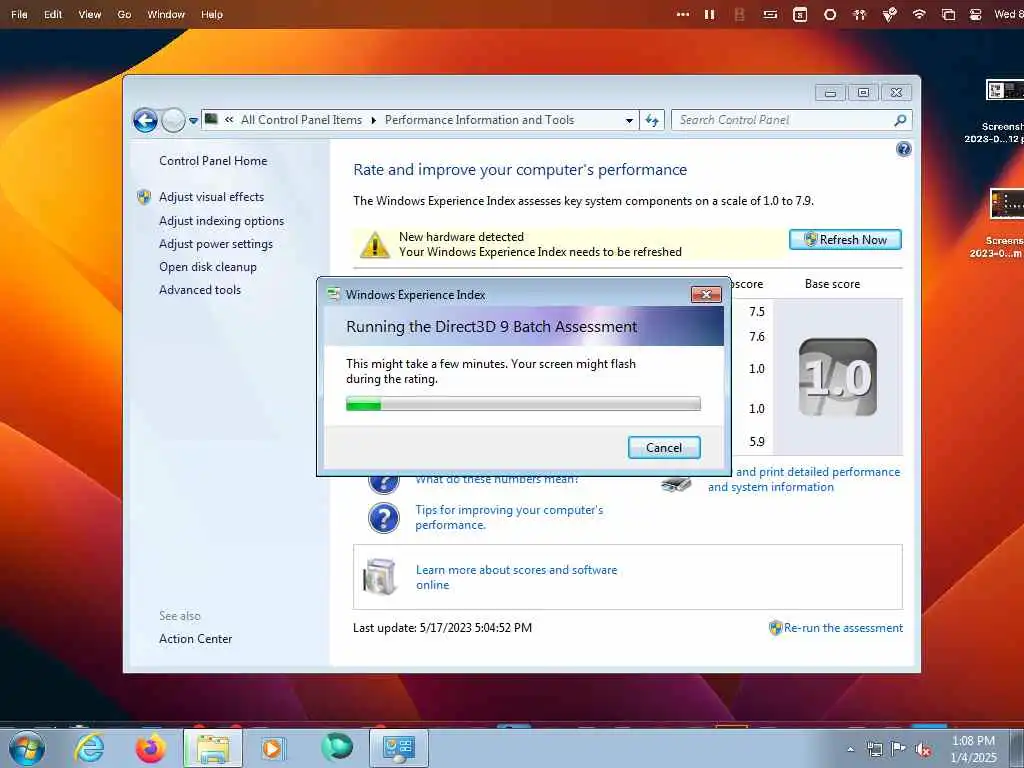Open Action Center under See also

click(x=195, y=639)
